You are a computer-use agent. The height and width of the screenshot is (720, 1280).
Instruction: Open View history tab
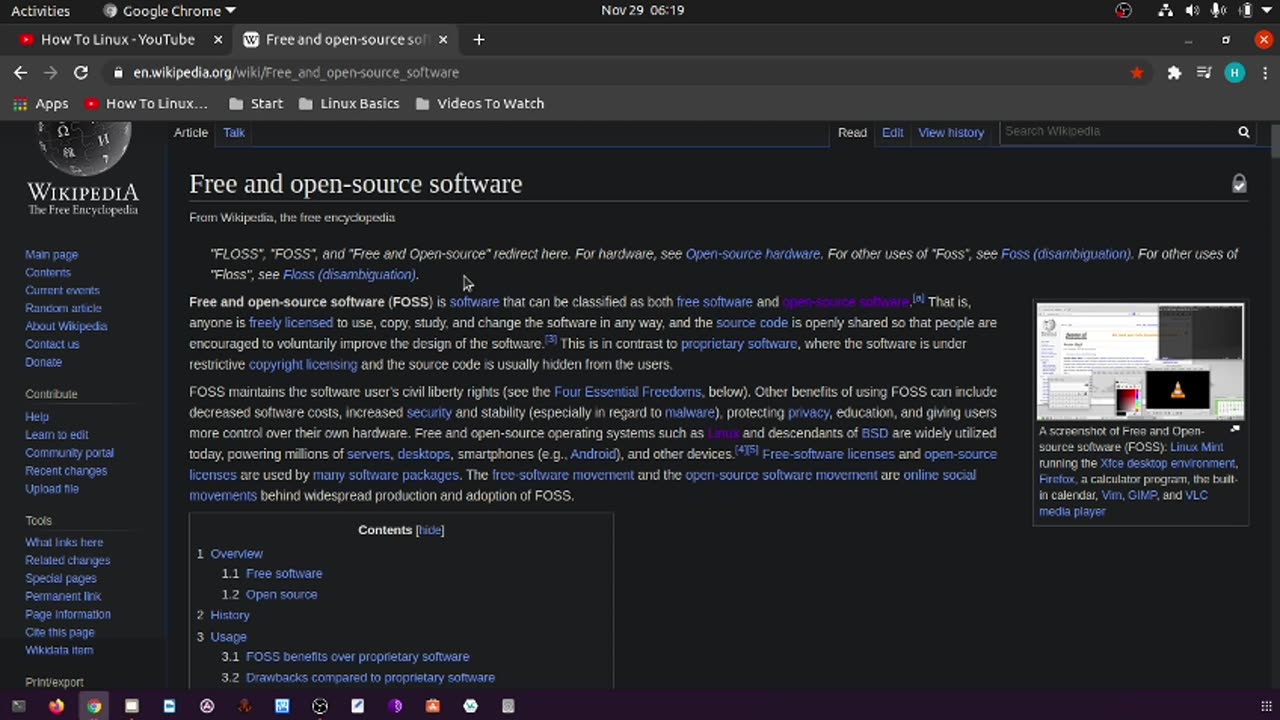click(x=951, y=132)
